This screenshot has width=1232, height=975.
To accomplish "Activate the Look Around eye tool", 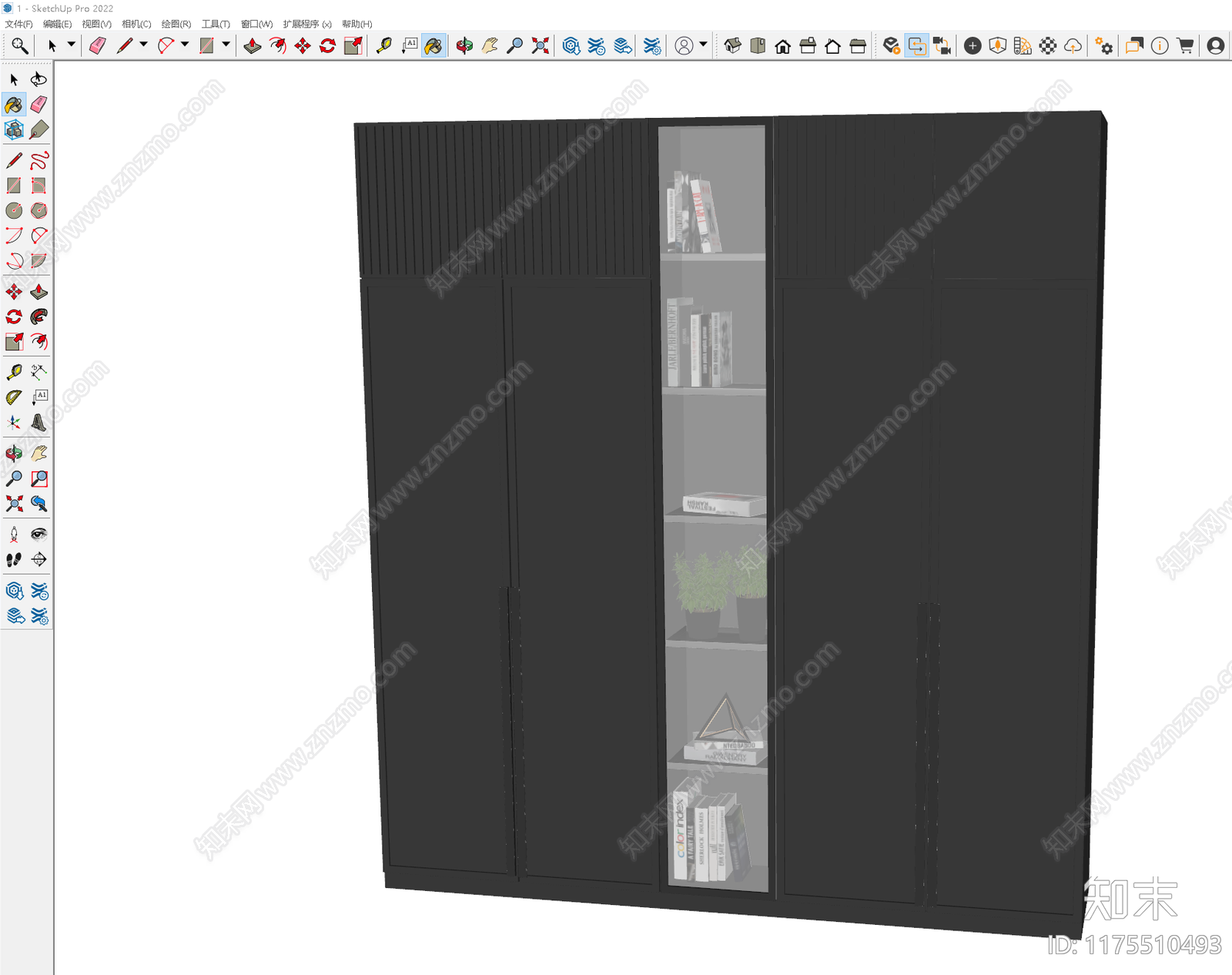I will (x=38, y=534).
